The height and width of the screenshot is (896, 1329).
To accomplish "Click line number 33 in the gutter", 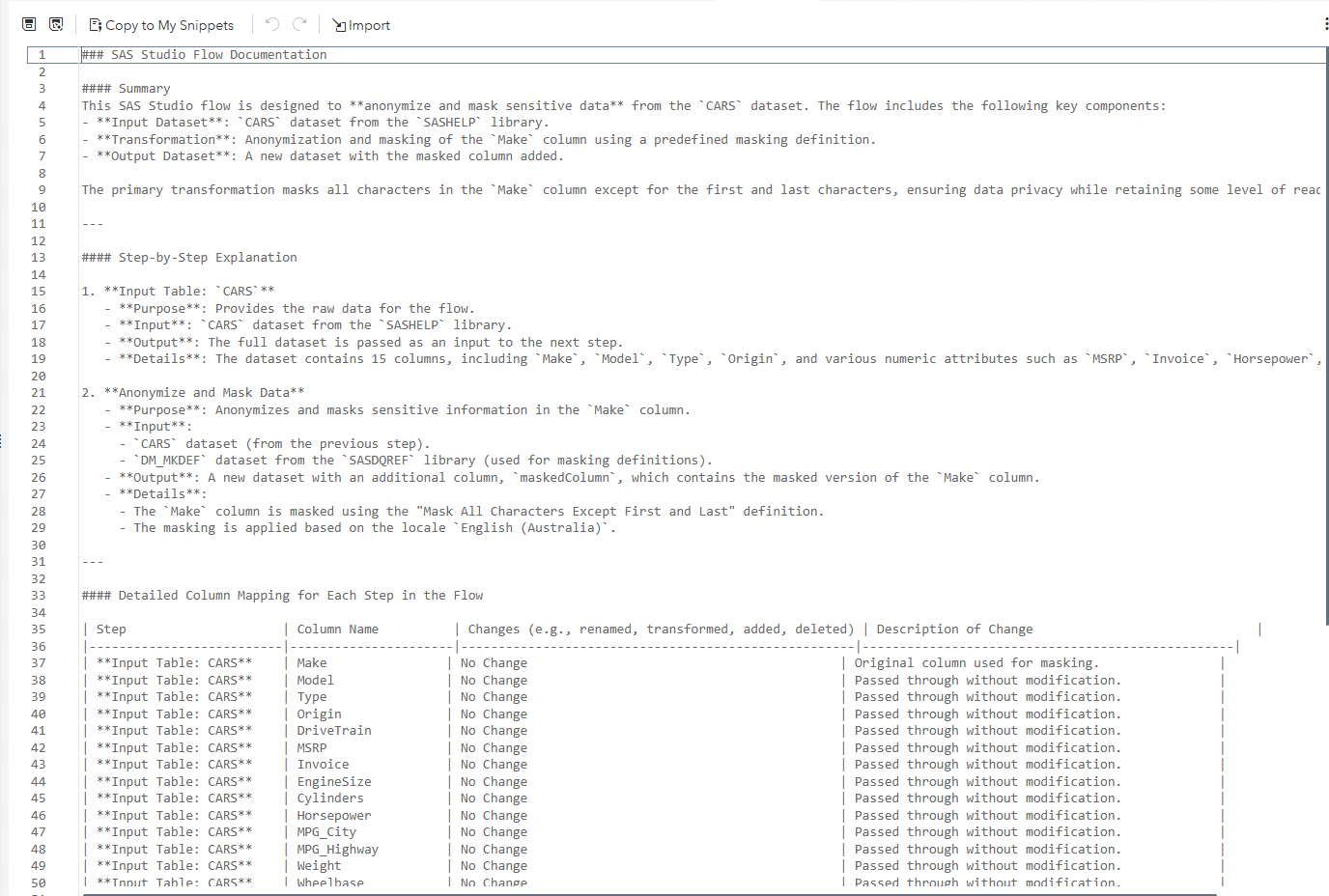I will (x=39, y=596).
